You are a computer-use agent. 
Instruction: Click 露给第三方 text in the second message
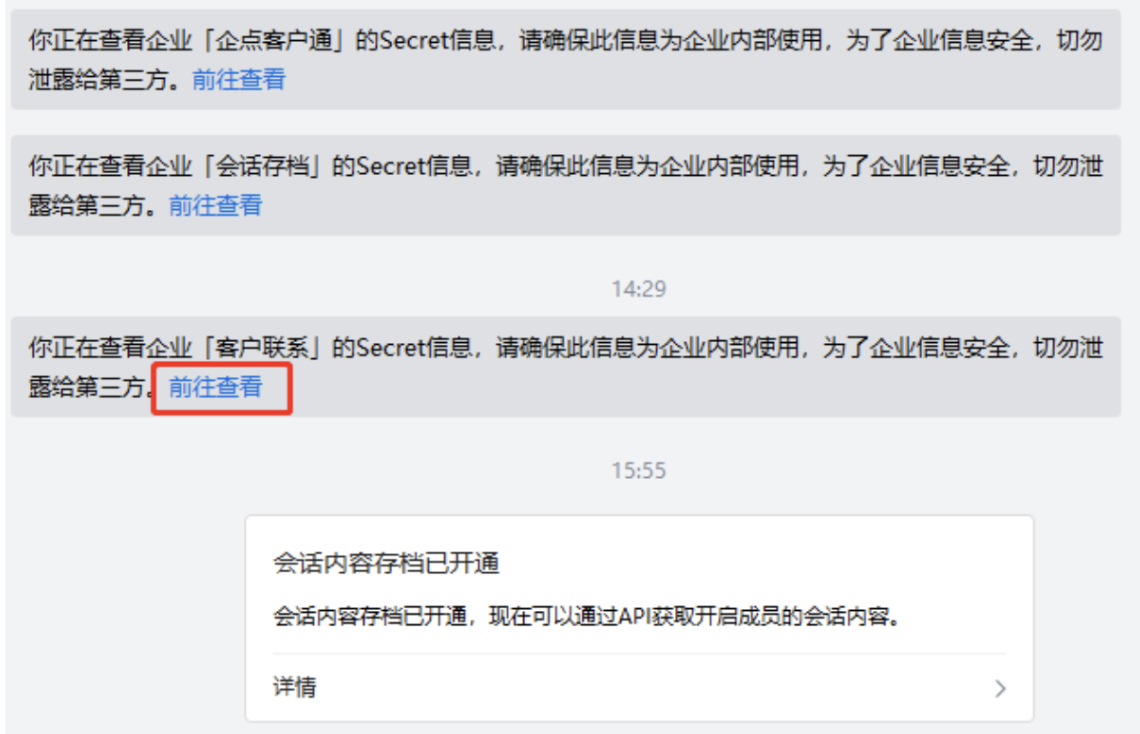pos(87,206)
